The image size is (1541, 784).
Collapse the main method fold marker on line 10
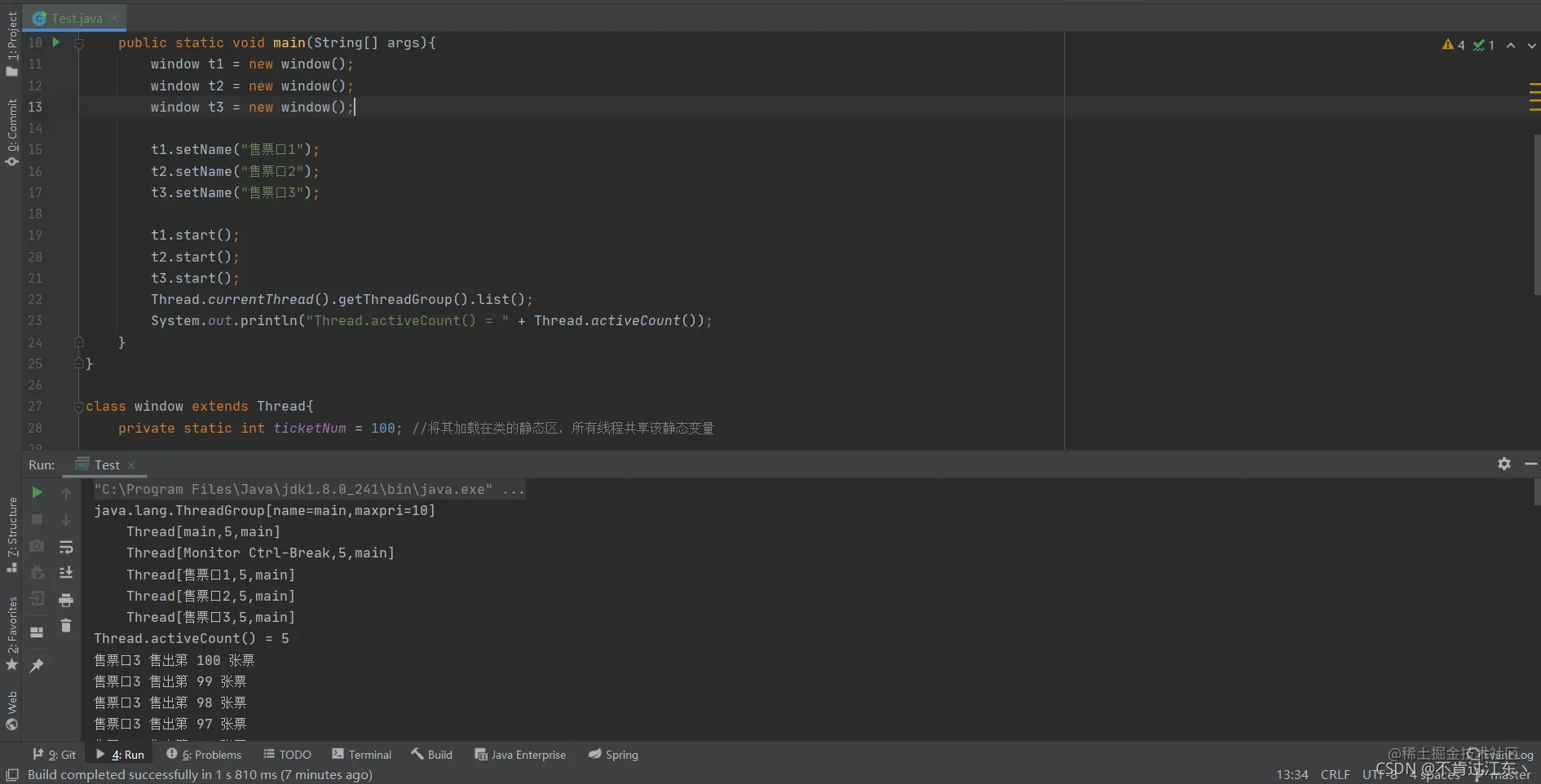(79, 43)
